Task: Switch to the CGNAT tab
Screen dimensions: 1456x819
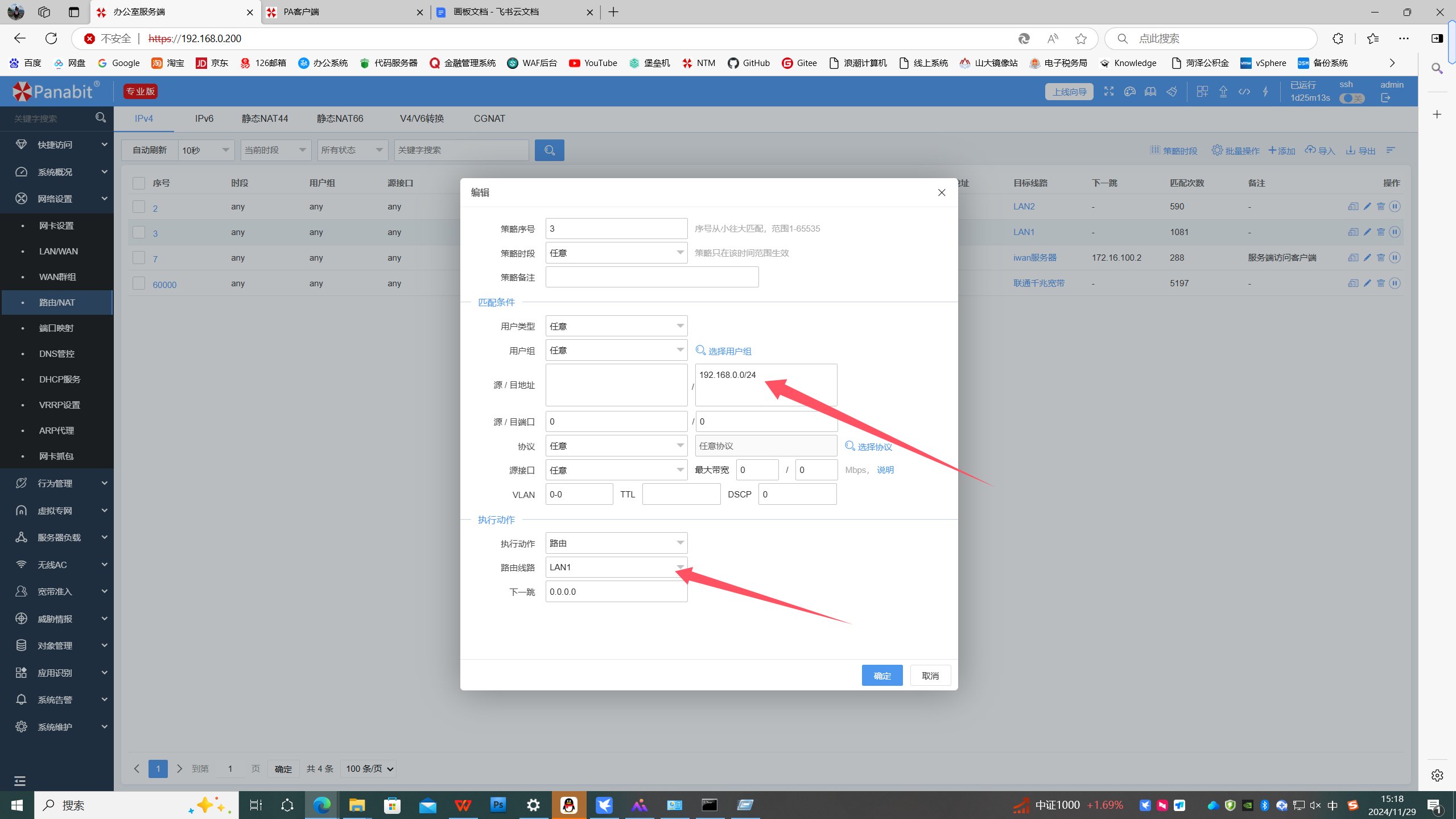Action: (489, 118)
